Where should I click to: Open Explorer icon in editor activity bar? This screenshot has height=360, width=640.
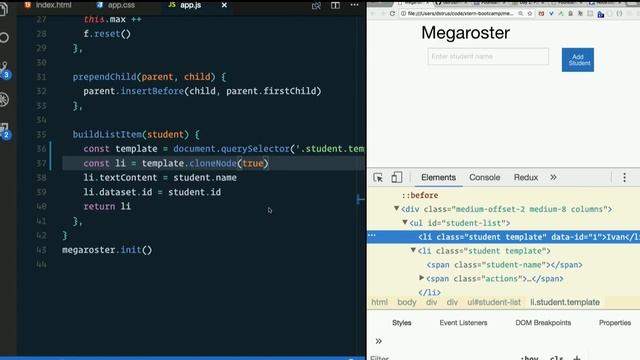[3, 9]
